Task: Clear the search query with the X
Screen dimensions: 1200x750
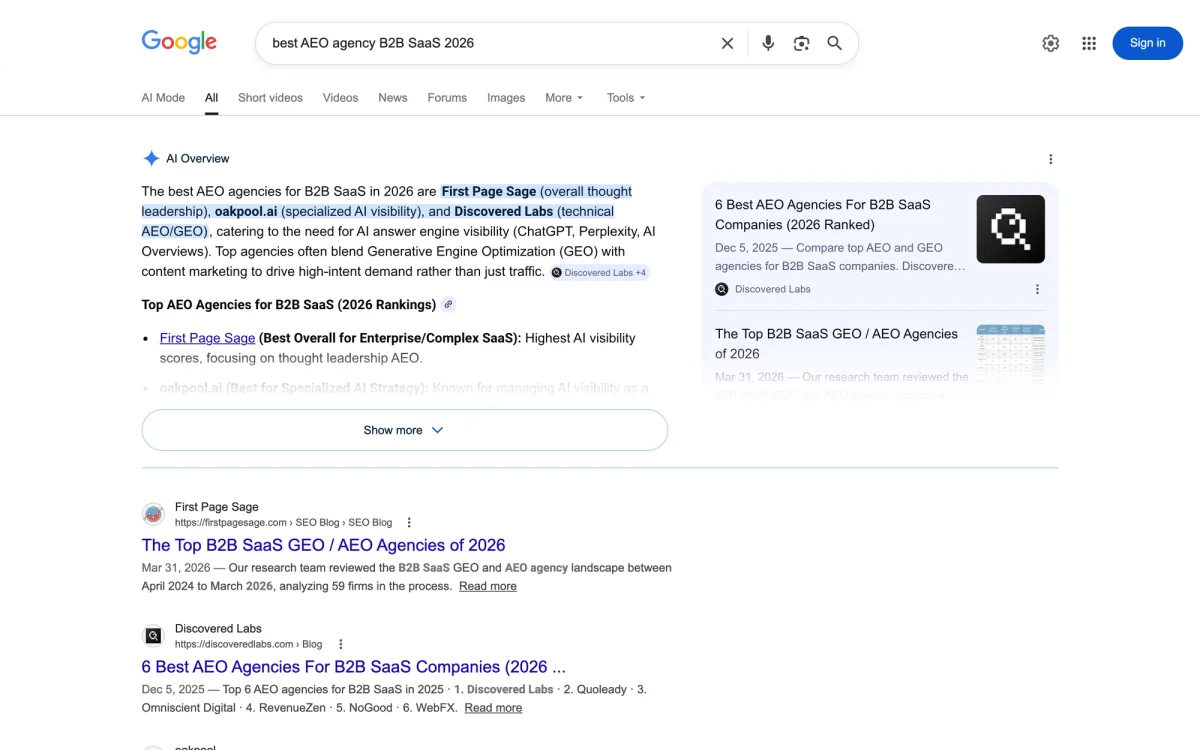Action: coord(727,43)
